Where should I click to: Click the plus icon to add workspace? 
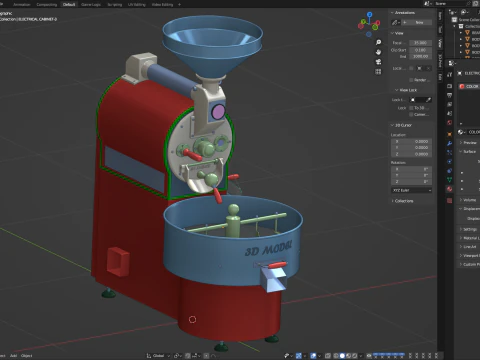[x=179, y=4]
